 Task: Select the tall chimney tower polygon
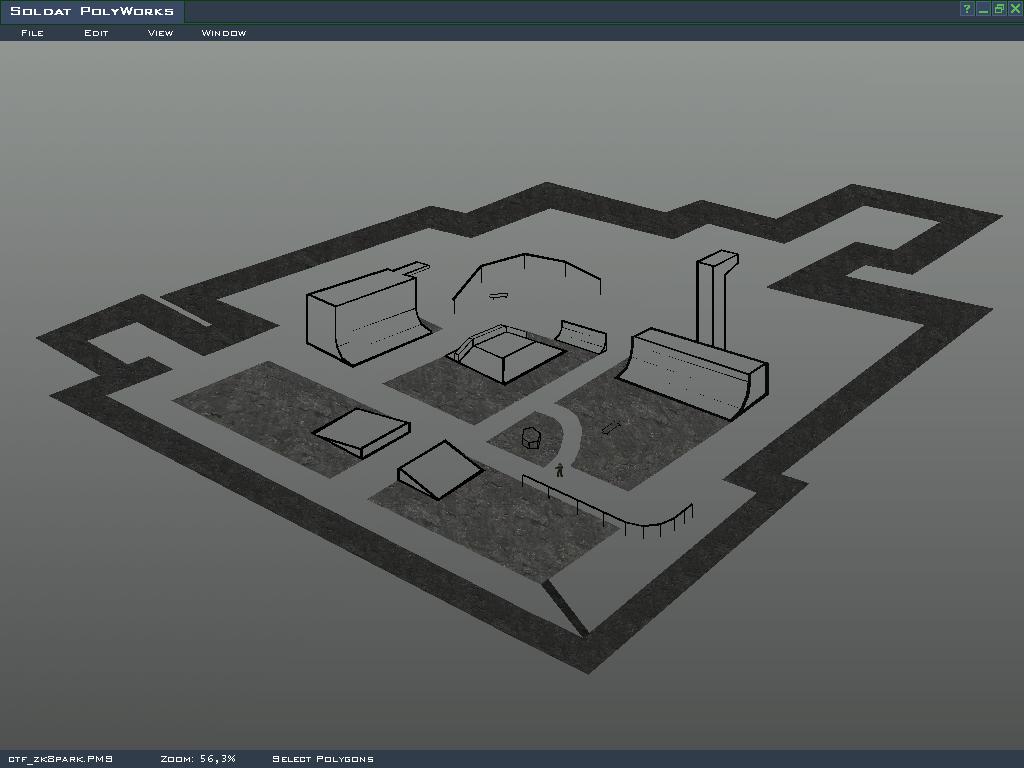coord(714,300)
